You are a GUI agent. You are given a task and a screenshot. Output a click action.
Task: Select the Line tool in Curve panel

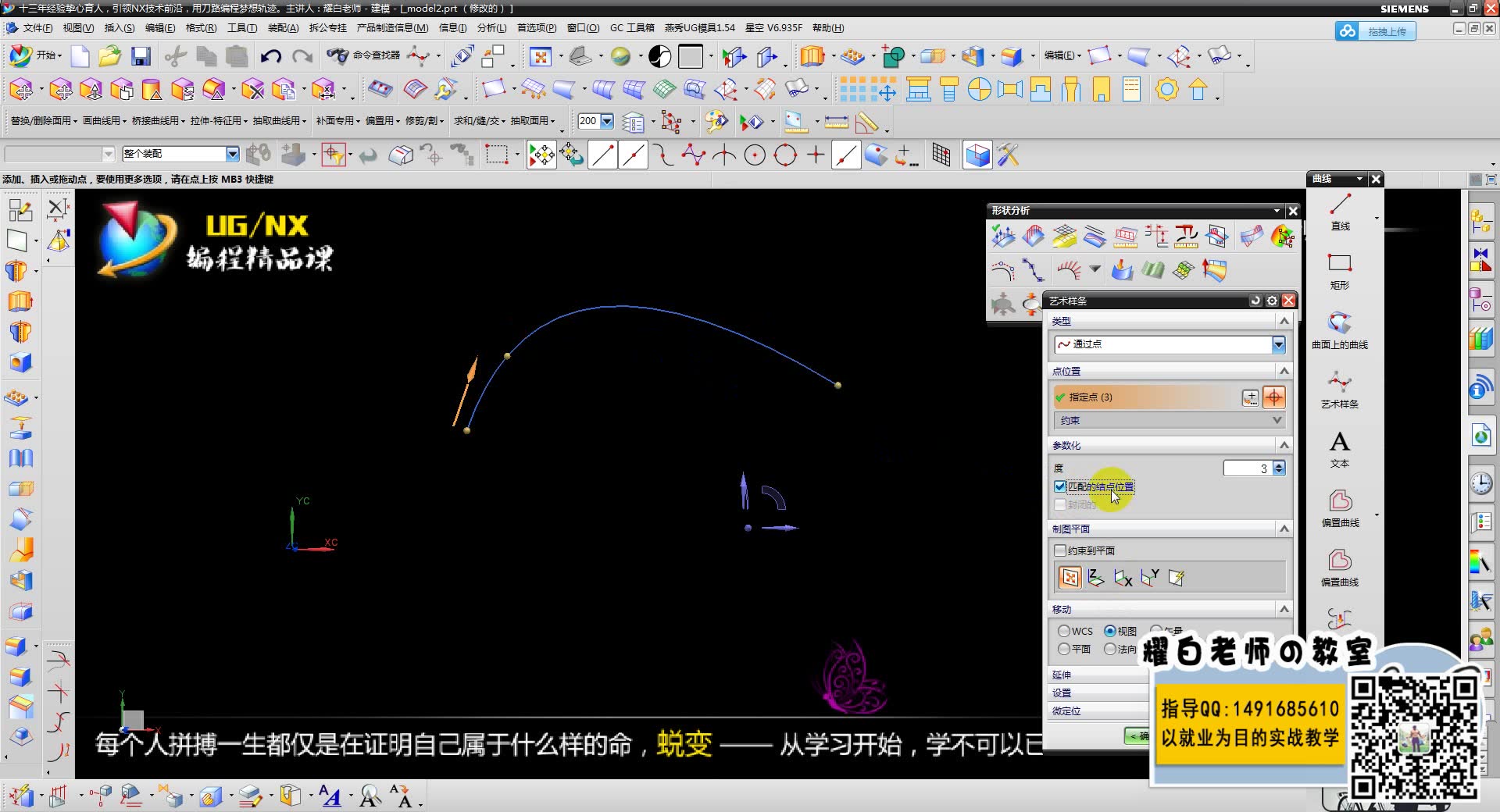coord(1340,212)
